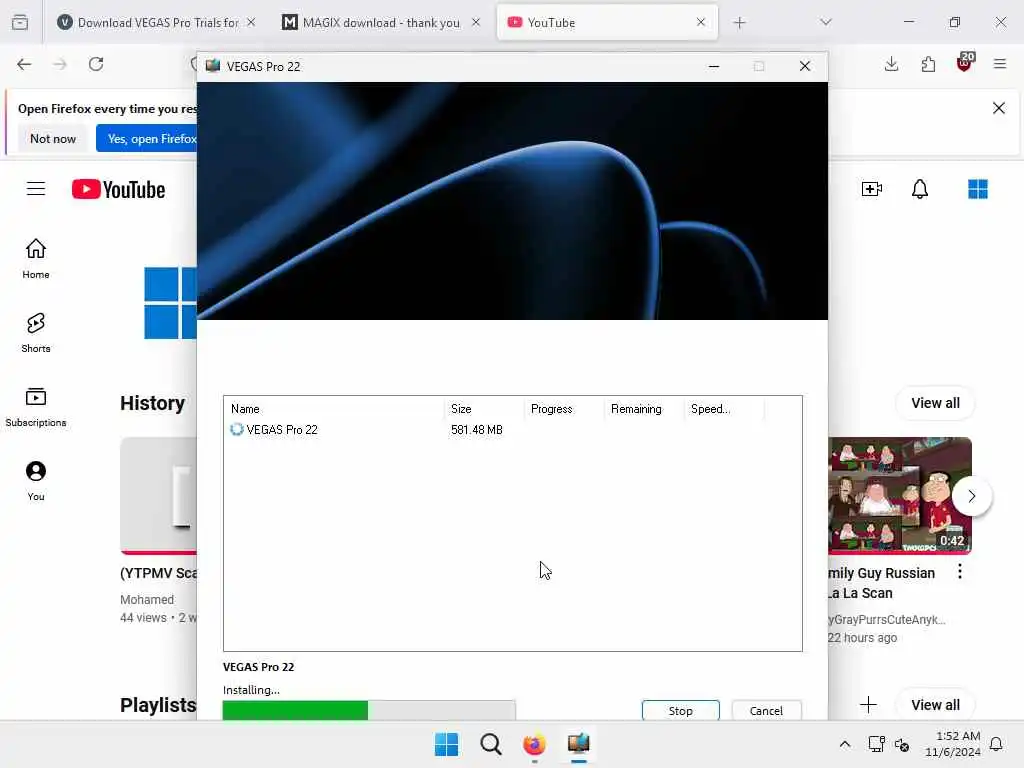1024x768 pixels.
Task: Go to YouTube Home
Action: pos(36,259)
